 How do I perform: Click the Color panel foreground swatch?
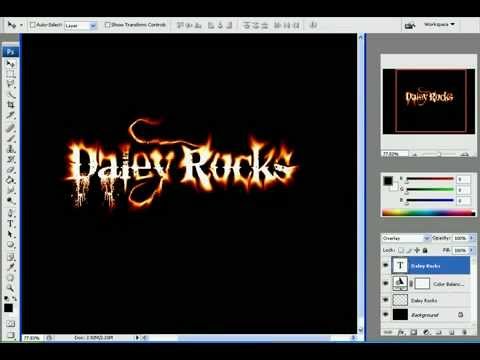[388, 181]
